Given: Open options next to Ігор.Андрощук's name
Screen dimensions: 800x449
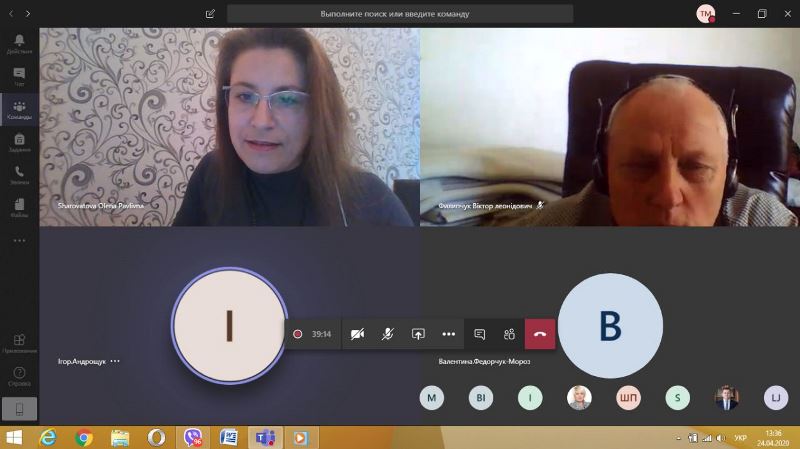Looking at the screenshot, I should pos(115,361).
